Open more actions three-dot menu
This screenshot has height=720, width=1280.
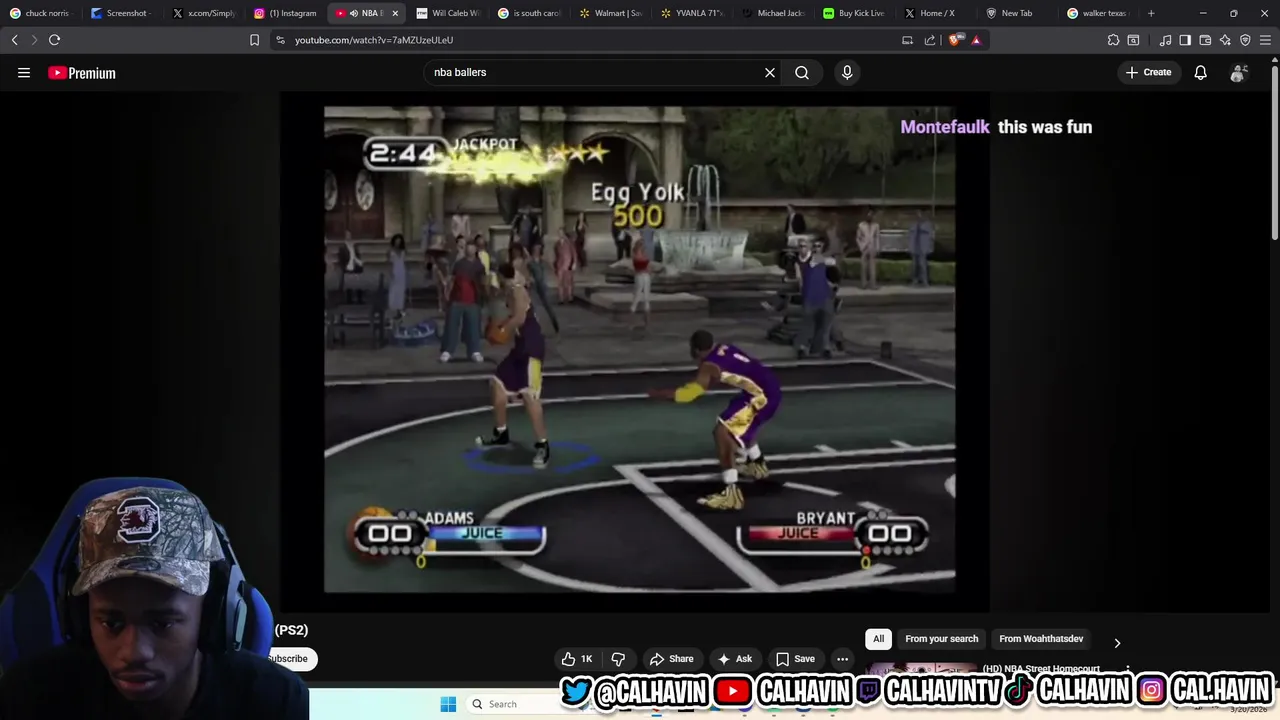(842, 659)
